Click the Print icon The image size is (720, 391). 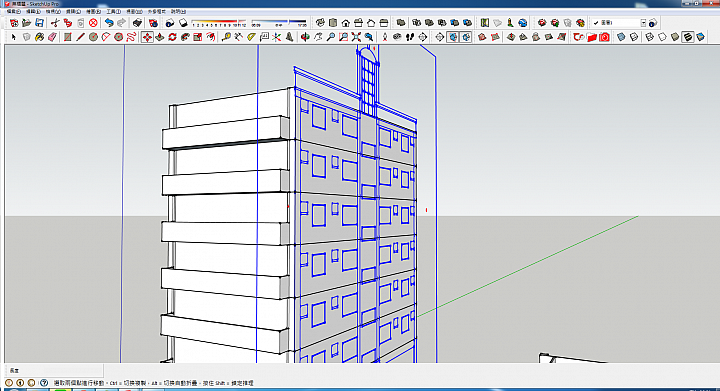[x=137, y=23]
